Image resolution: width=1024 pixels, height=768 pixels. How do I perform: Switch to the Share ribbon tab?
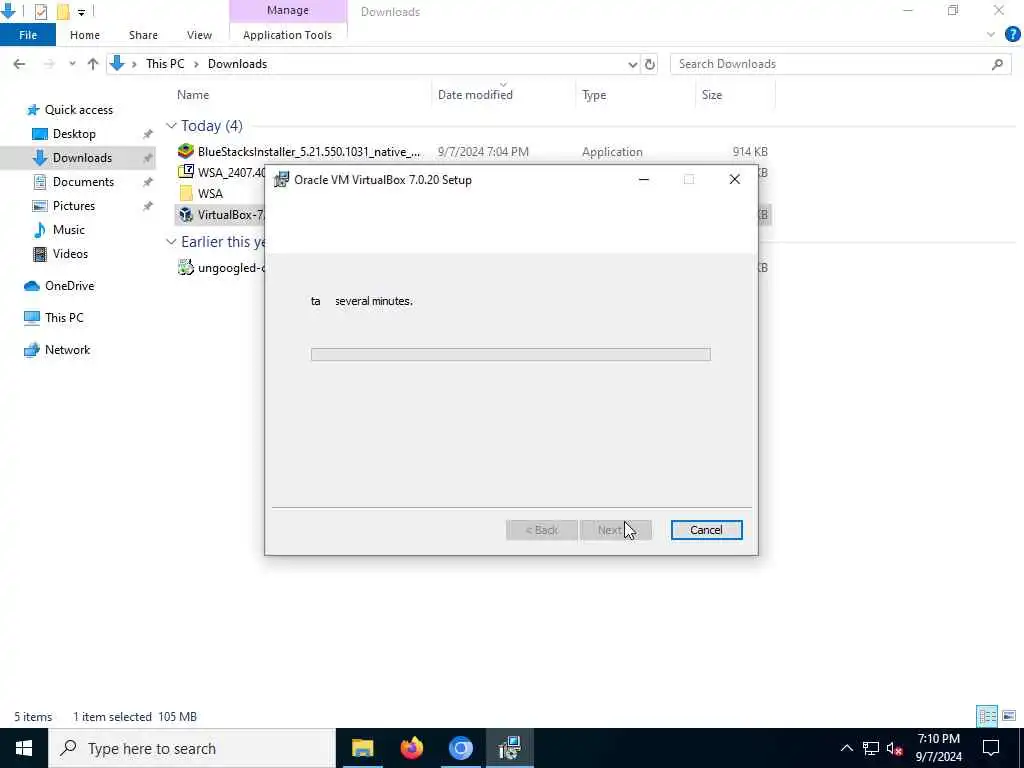143,35
